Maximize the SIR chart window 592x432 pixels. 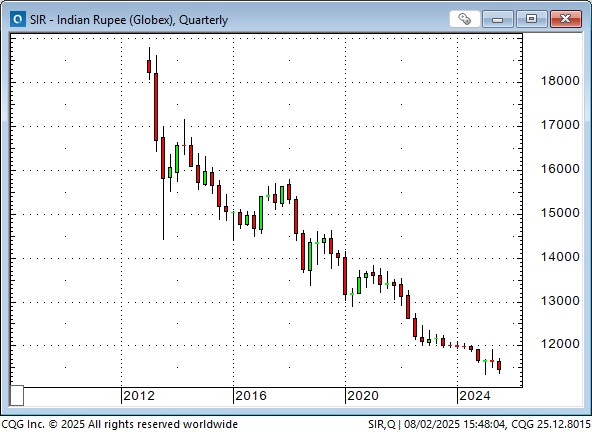[x=532, y=19]
